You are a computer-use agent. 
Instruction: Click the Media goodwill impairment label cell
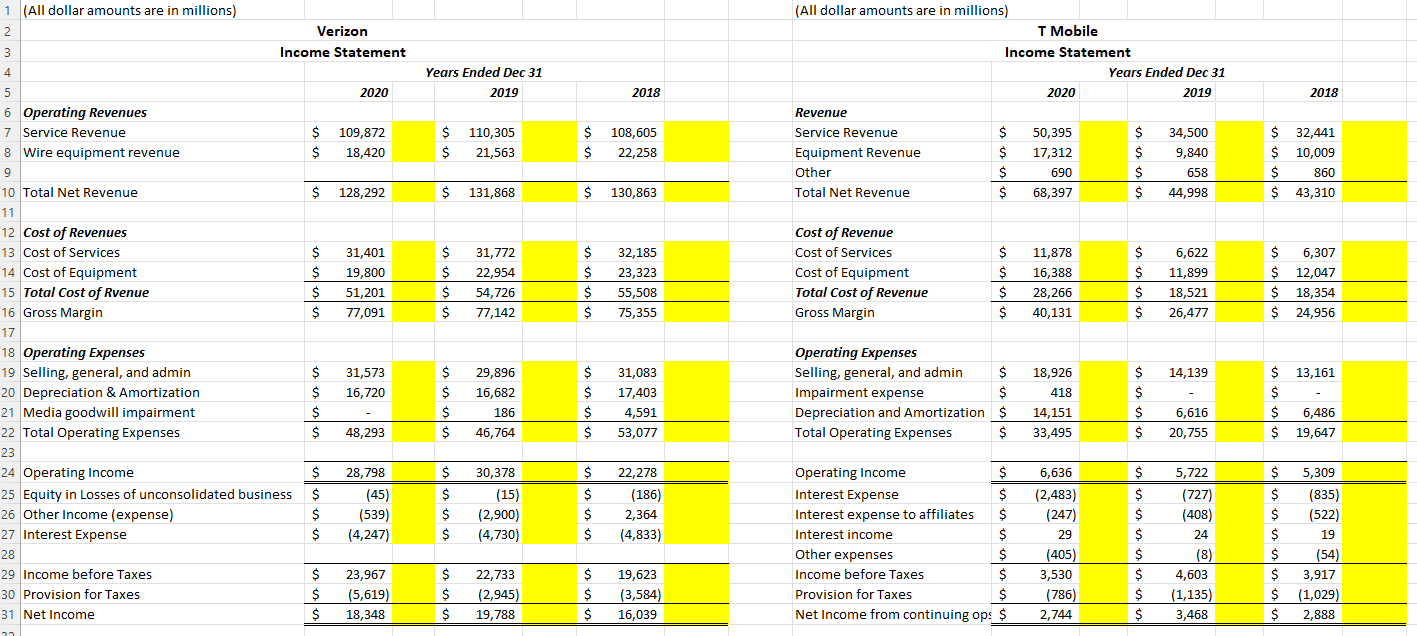98,412
